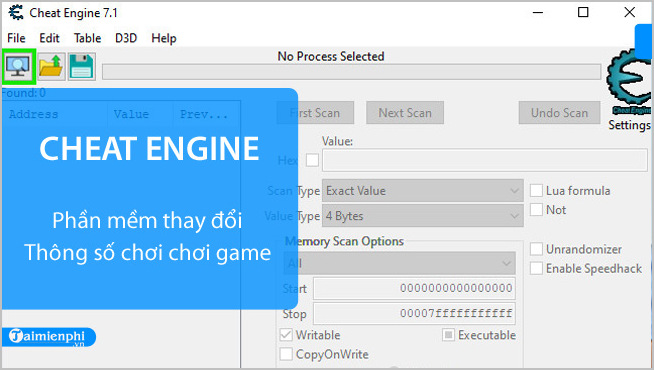Click the No Process Selected label
This screenshot has height=370, width=654.
point(331,56)
